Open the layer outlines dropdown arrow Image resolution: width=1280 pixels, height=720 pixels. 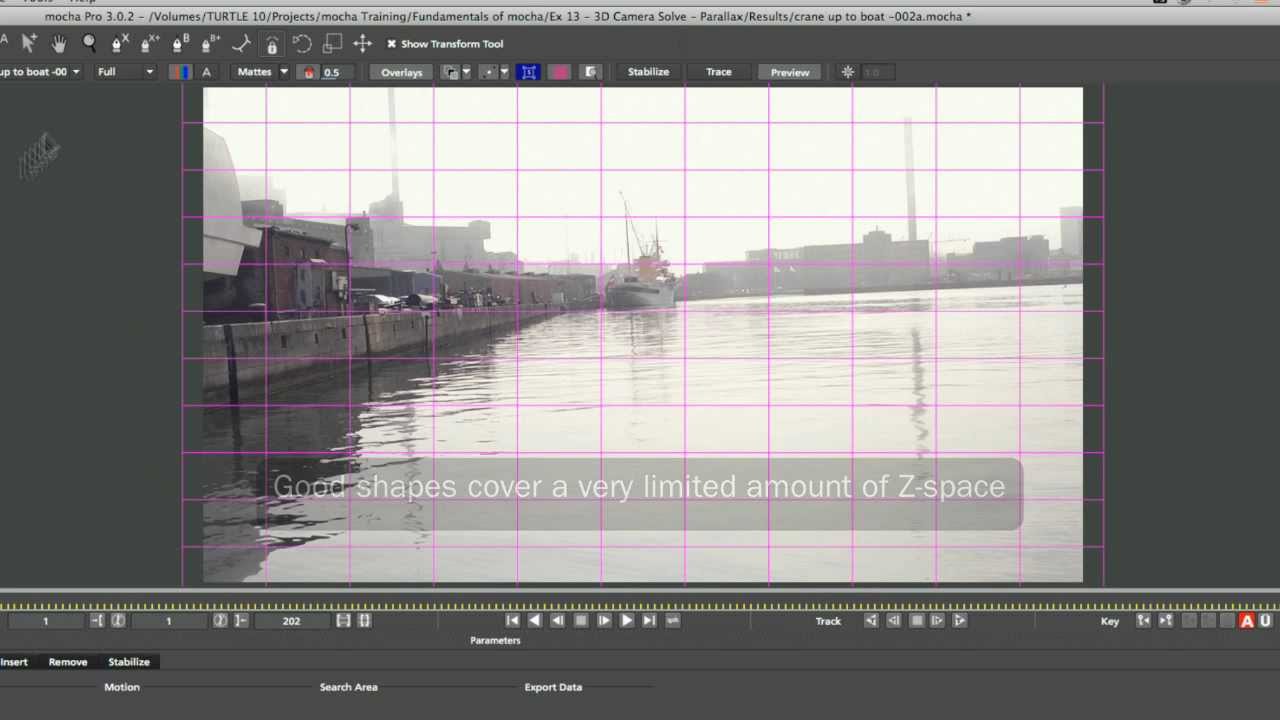[466, 72]
